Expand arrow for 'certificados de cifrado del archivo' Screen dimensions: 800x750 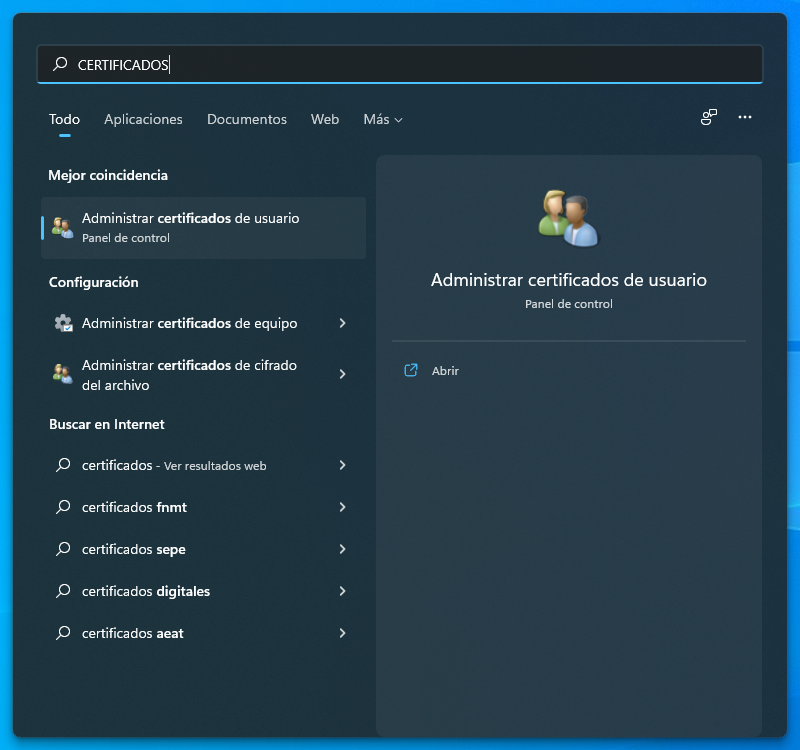342,374
